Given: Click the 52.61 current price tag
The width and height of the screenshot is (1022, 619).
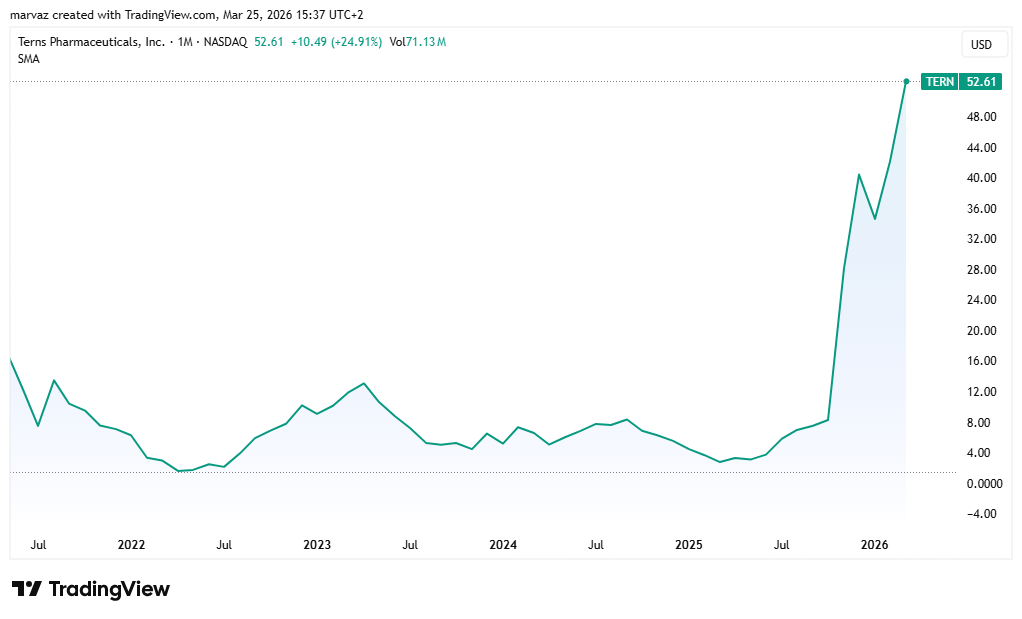Looking at the screenshot, I should coord(980,81).
